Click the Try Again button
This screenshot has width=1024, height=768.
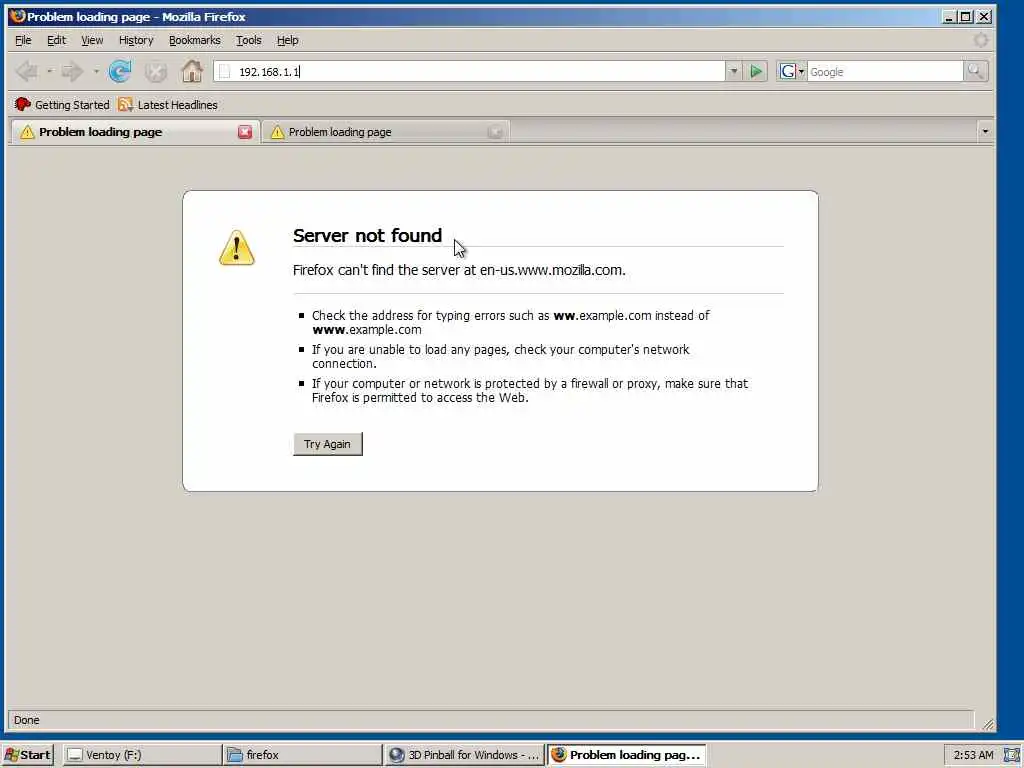[x=327, y=444]
